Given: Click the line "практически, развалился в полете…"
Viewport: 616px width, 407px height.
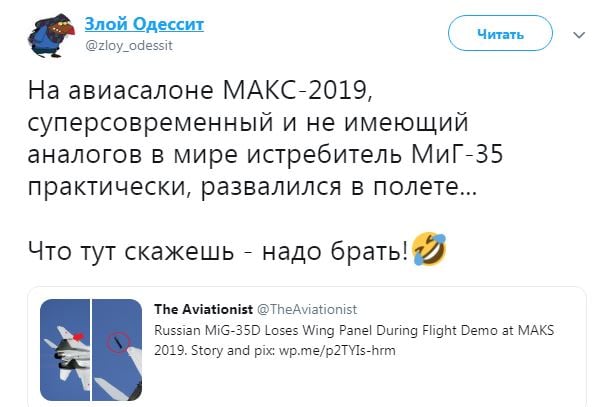Looking at the screenshot, I should coord(252,187).
